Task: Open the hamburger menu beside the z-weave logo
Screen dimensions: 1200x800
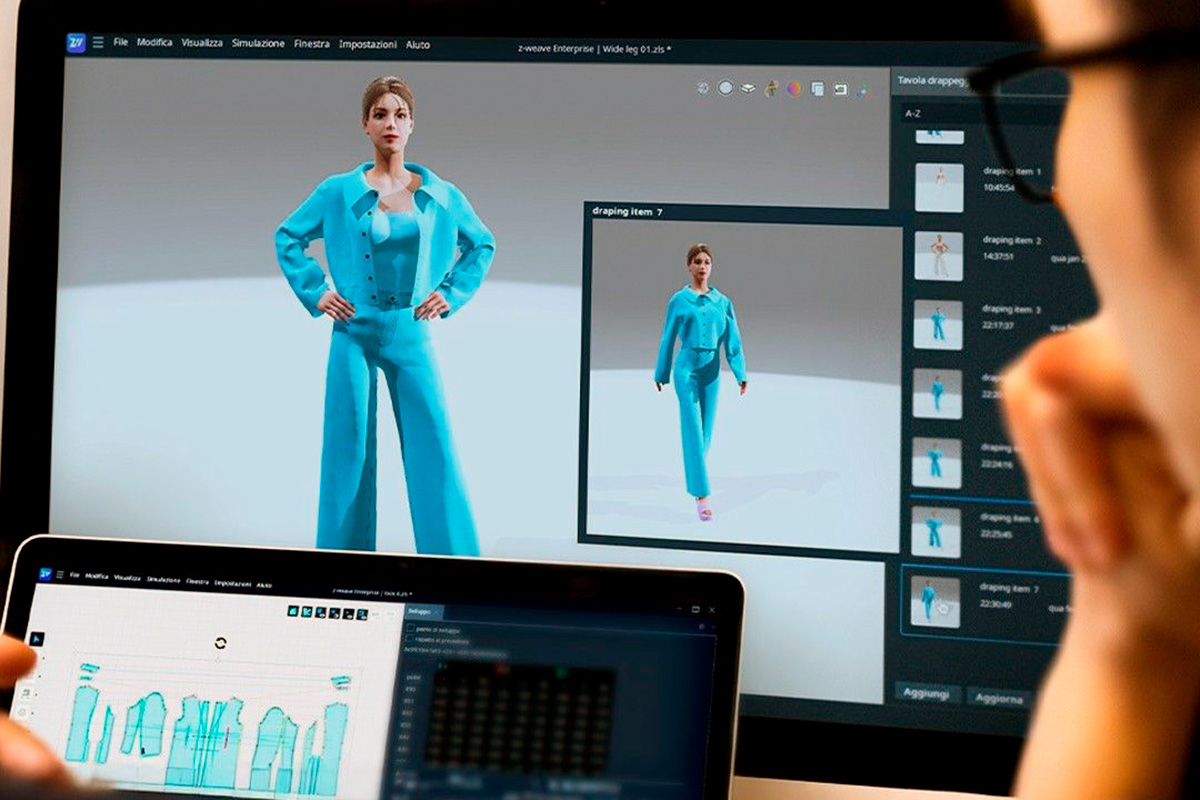Action: (98, 43)
